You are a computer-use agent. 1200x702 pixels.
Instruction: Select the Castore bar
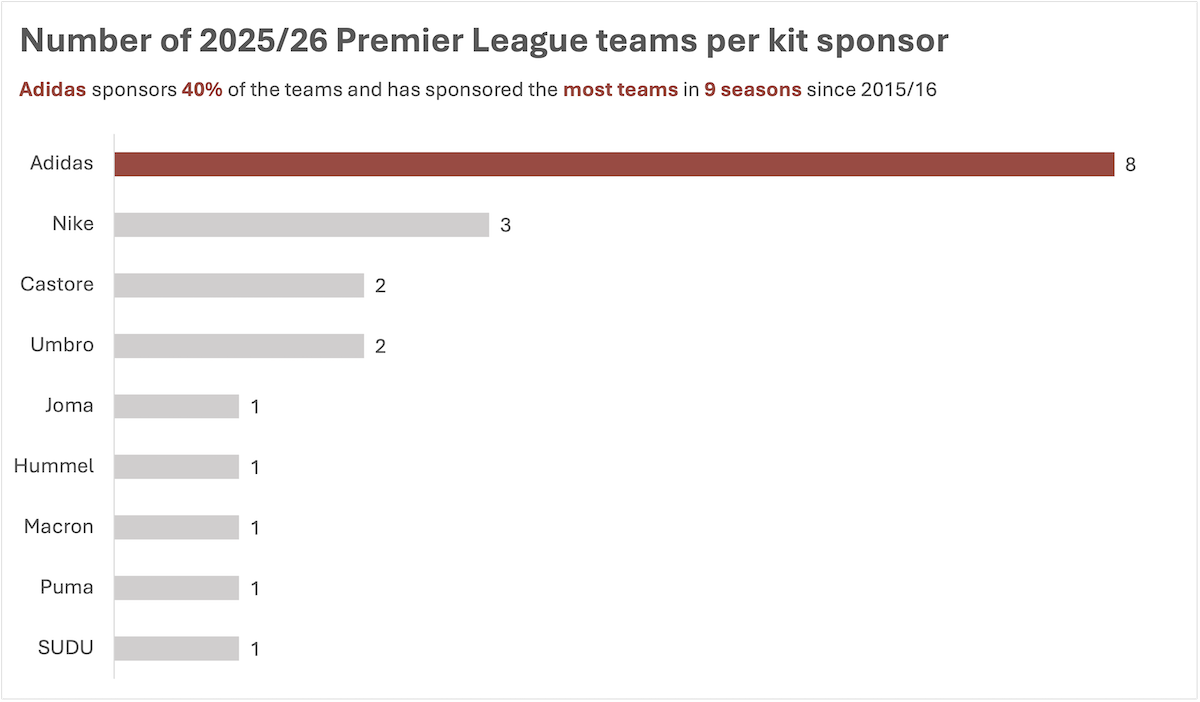point(238,285)
